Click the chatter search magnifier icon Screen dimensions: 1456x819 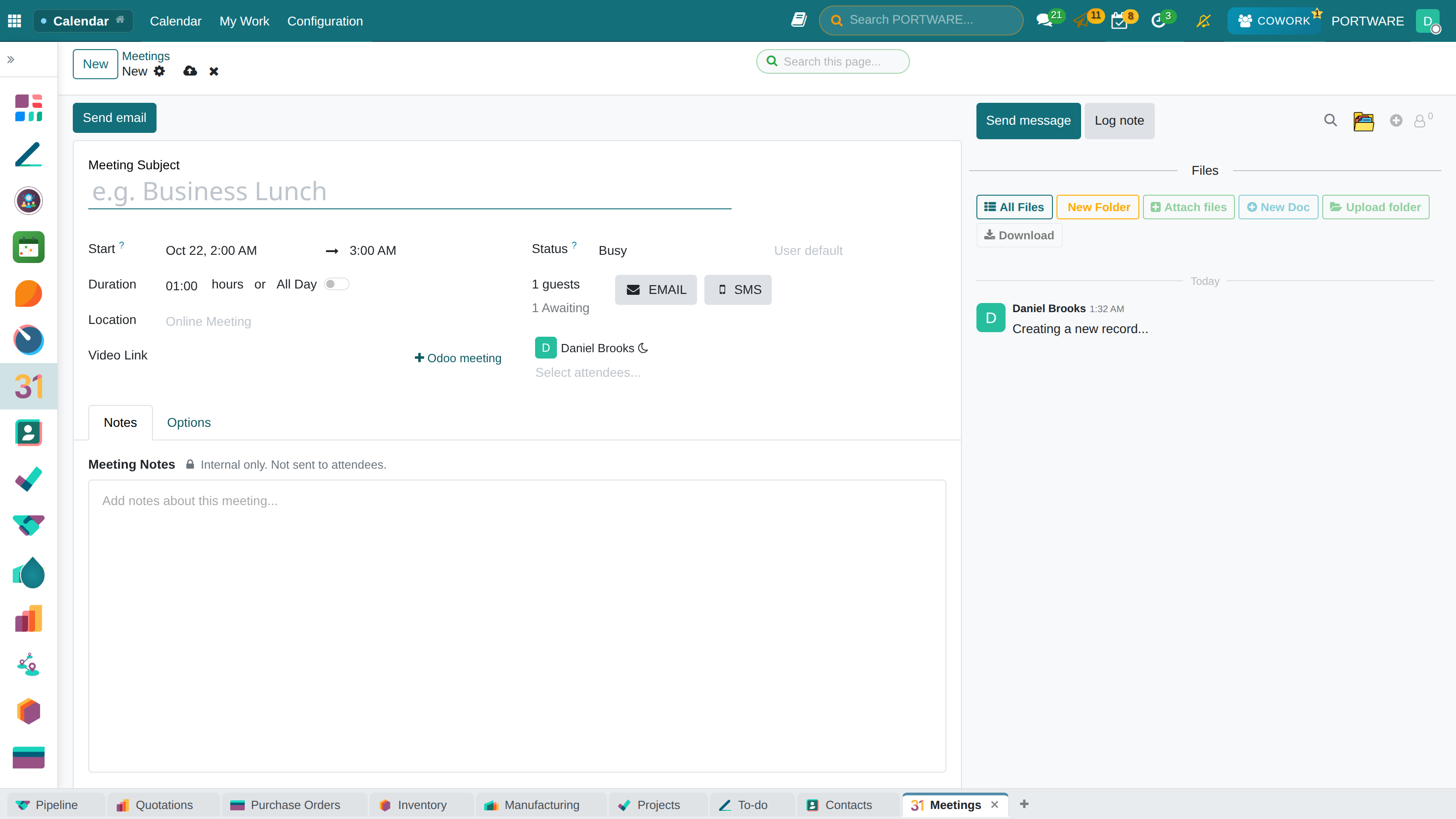click(1330, 121)
